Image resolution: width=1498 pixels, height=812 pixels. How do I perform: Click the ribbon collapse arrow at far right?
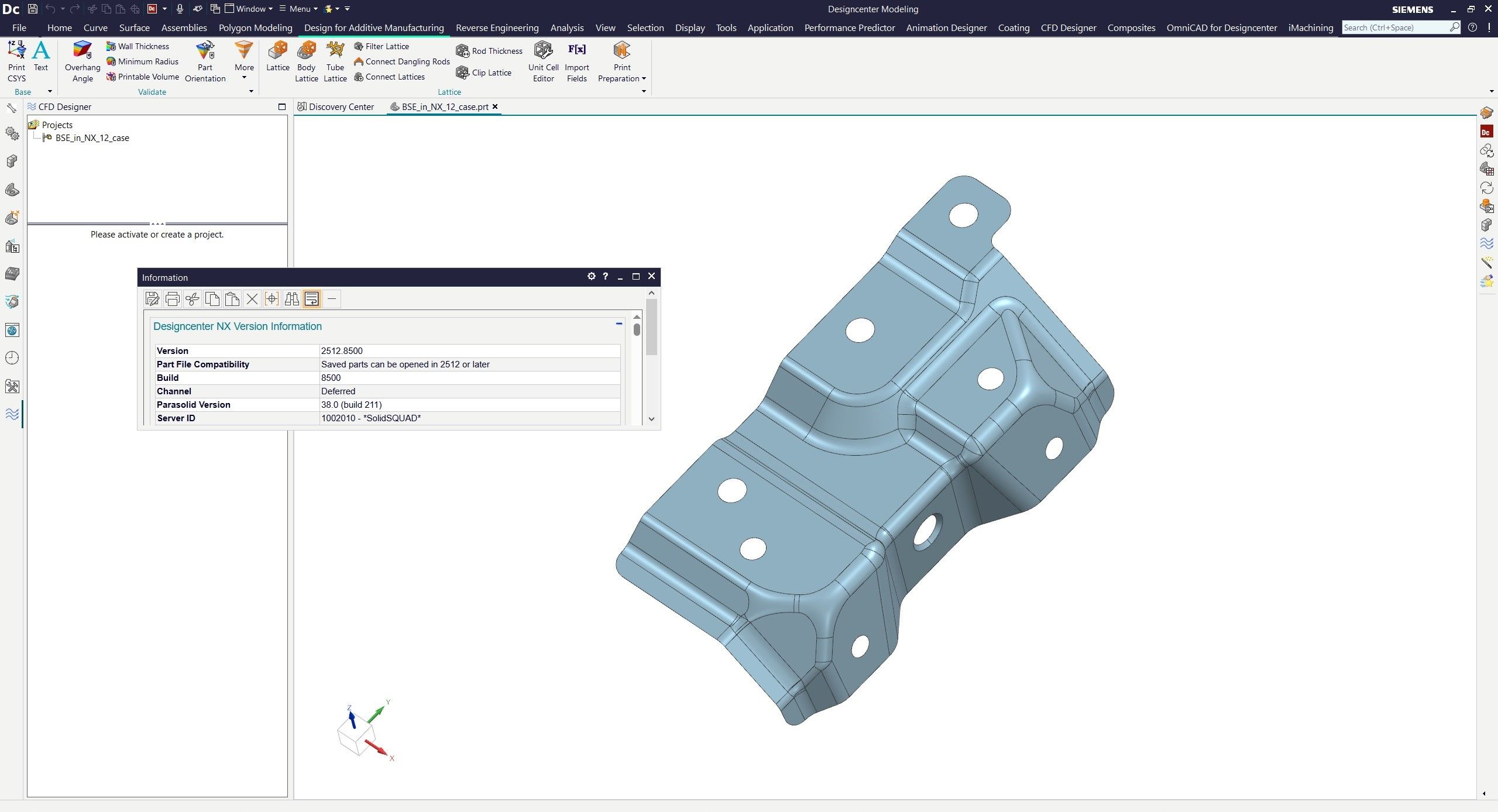[1492, 91]
